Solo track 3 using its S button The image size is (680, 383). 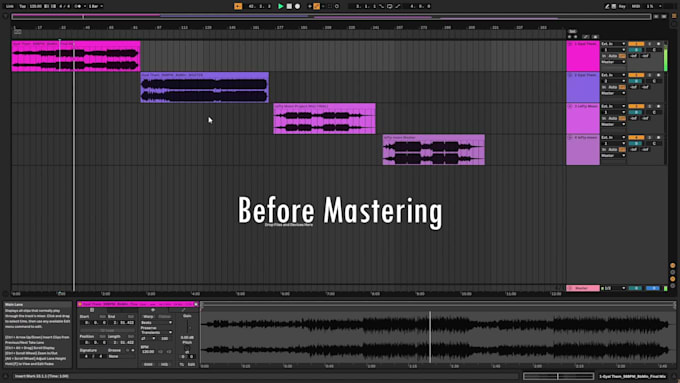(650, 106)
